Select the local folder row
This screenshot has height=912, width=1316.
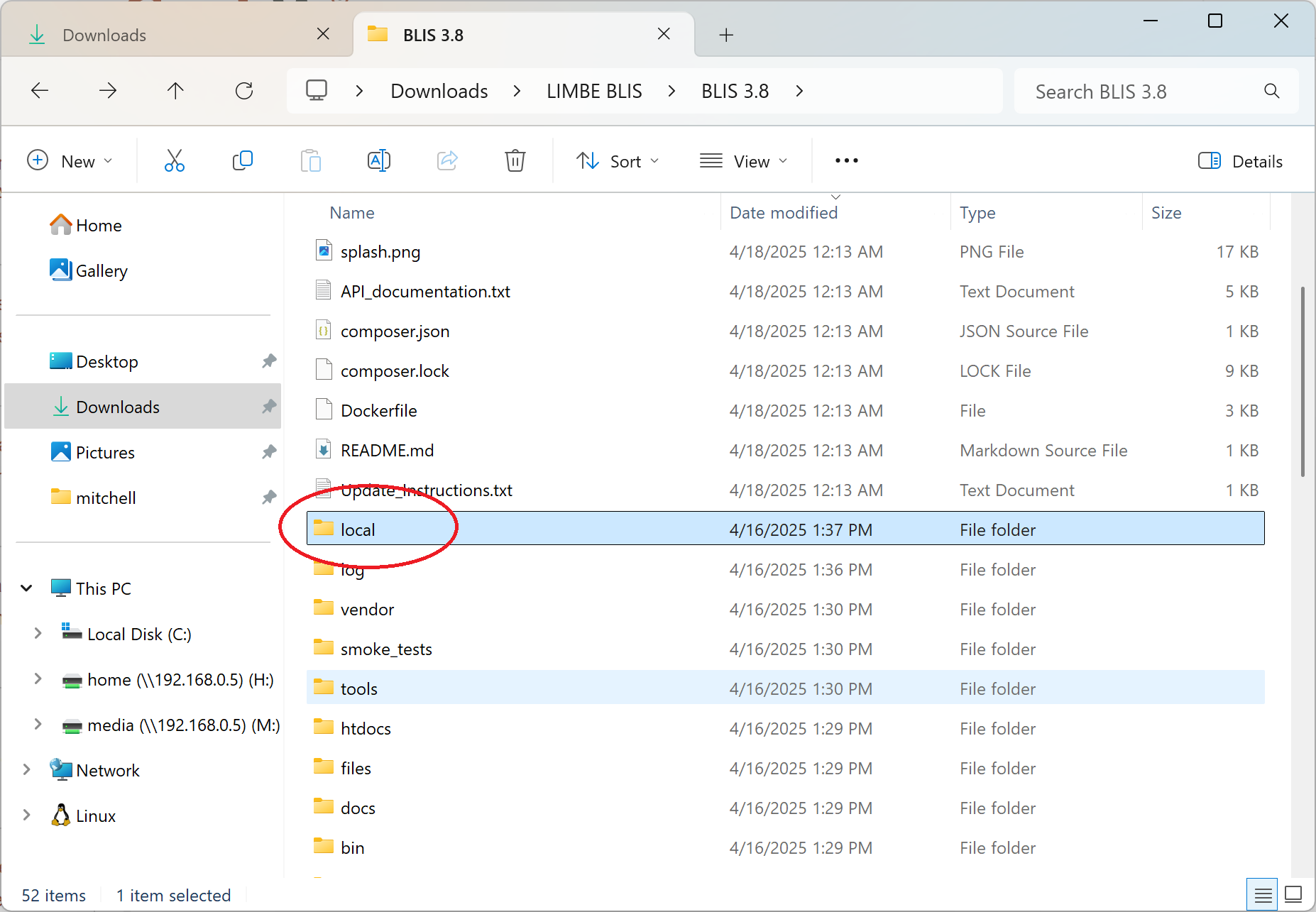click(x=786, y=529)
